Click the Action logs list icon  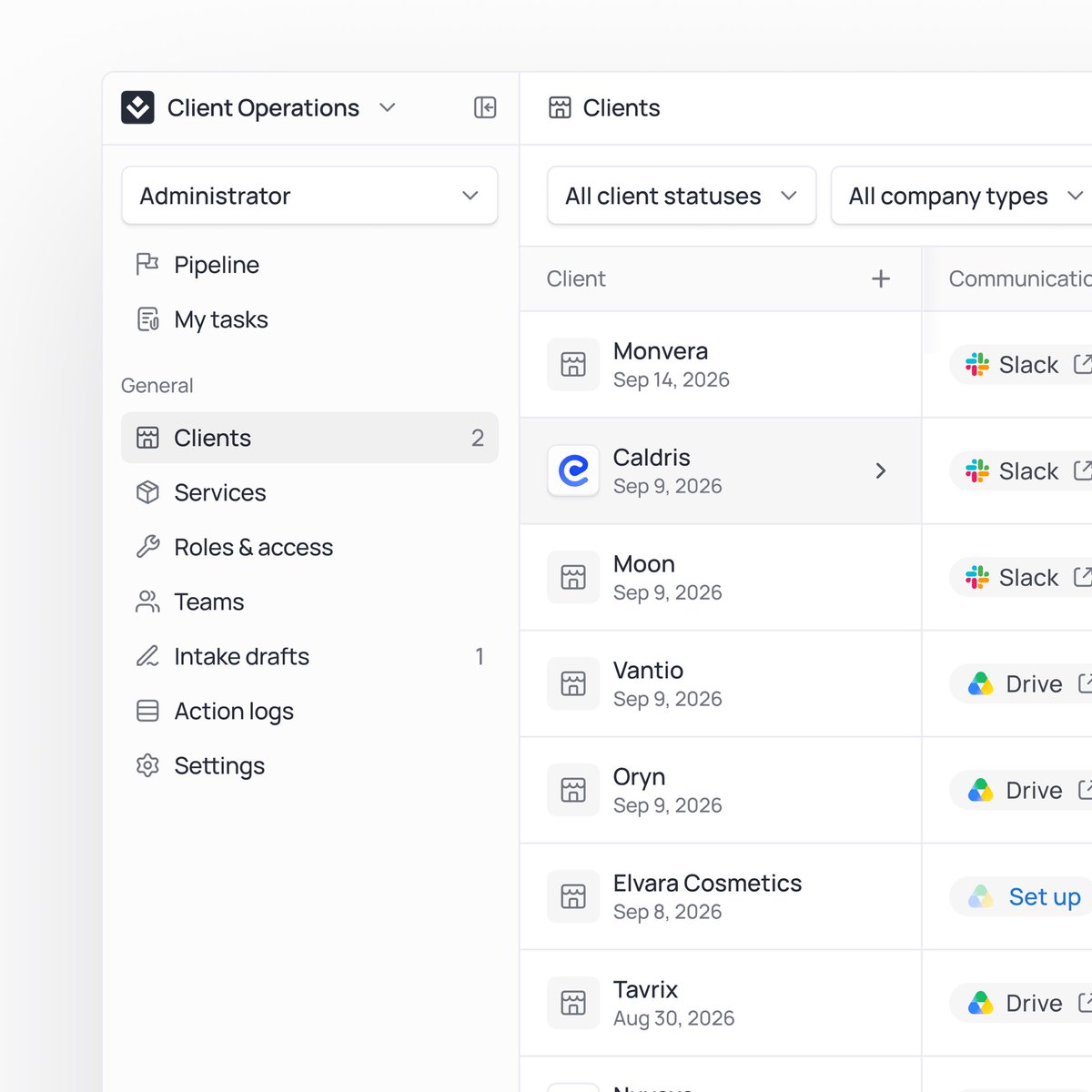147,711
